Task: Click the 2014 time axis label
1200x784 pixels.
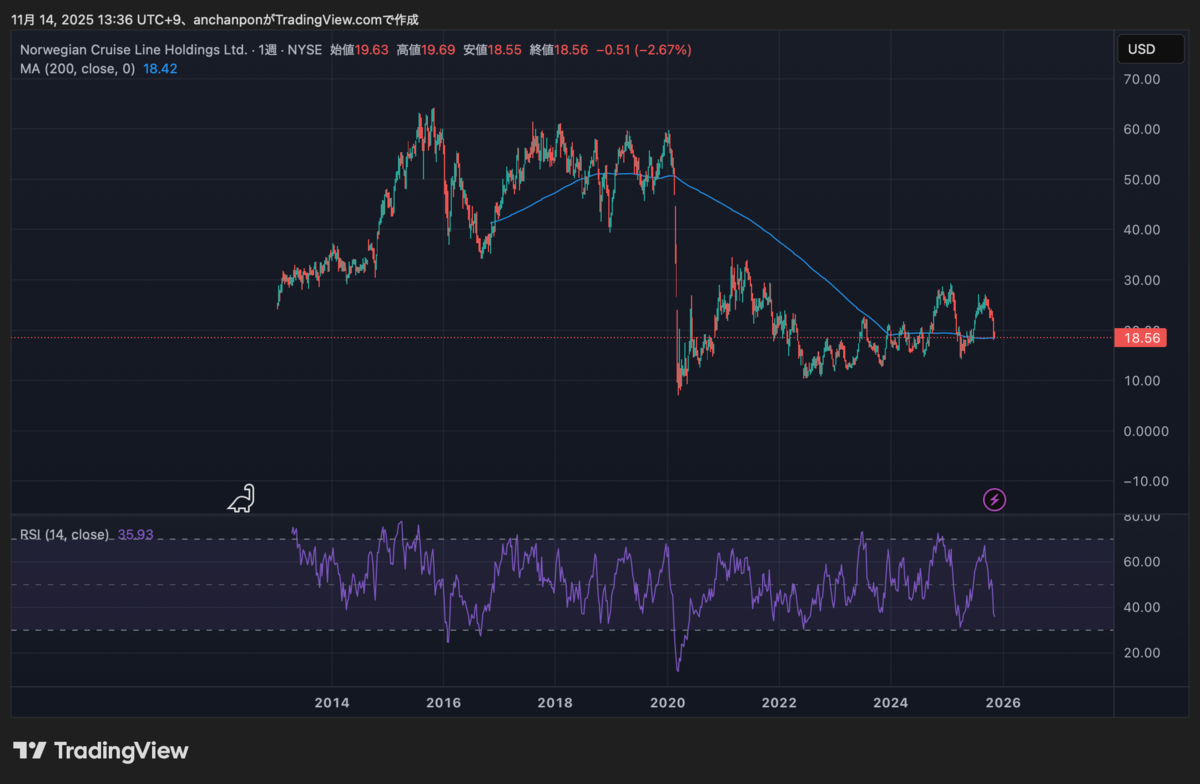Action: click(x=331, y=702)
